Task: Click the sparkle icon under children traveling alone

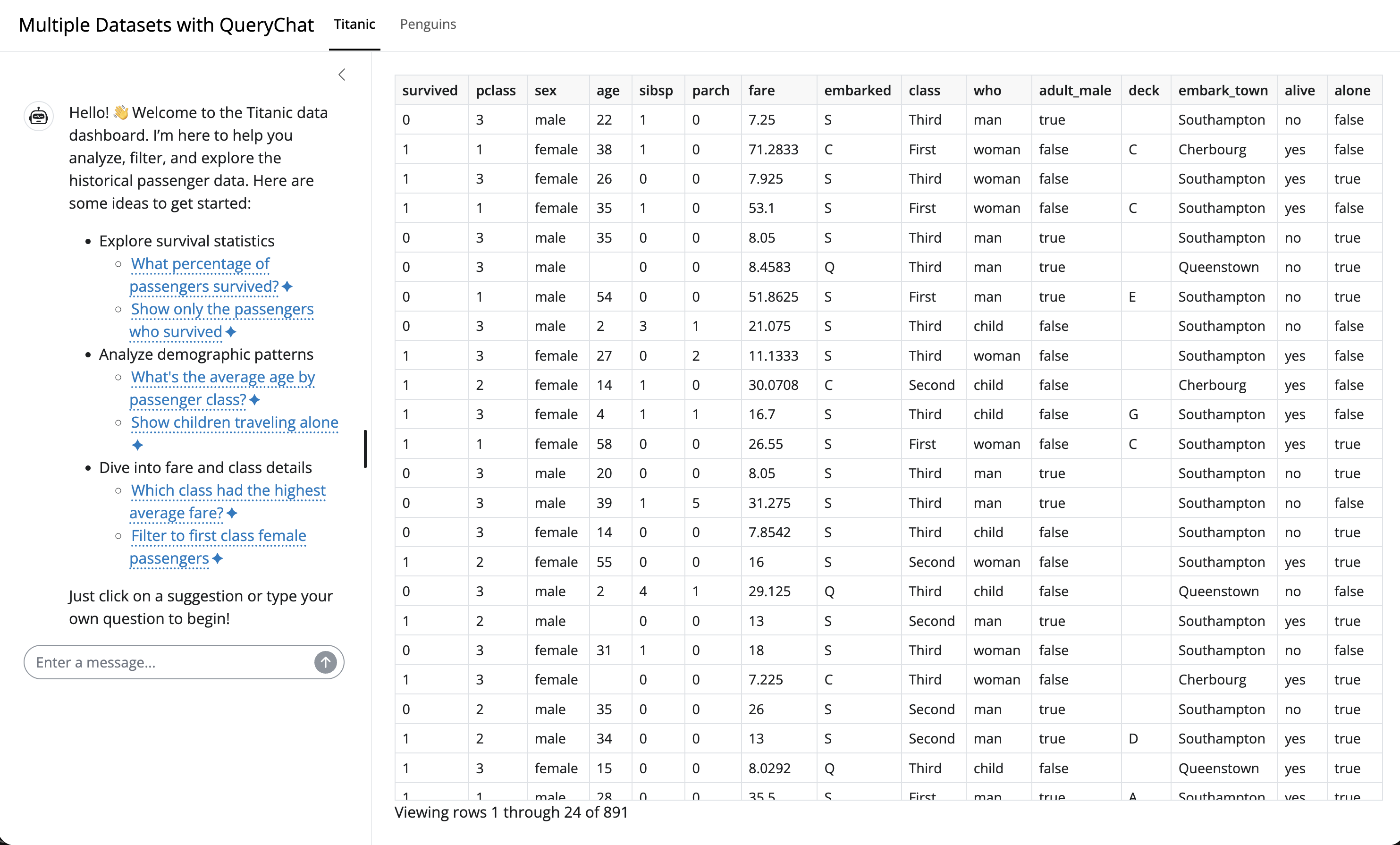Action: tap(137, 444)
